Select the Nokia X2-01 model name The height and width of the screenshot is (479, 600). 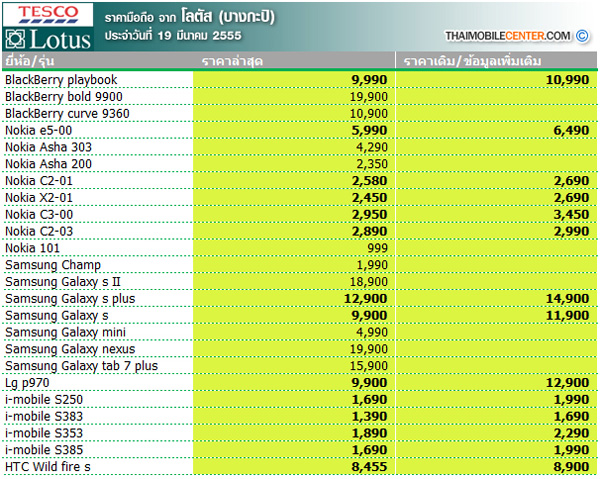click(39, 198)
